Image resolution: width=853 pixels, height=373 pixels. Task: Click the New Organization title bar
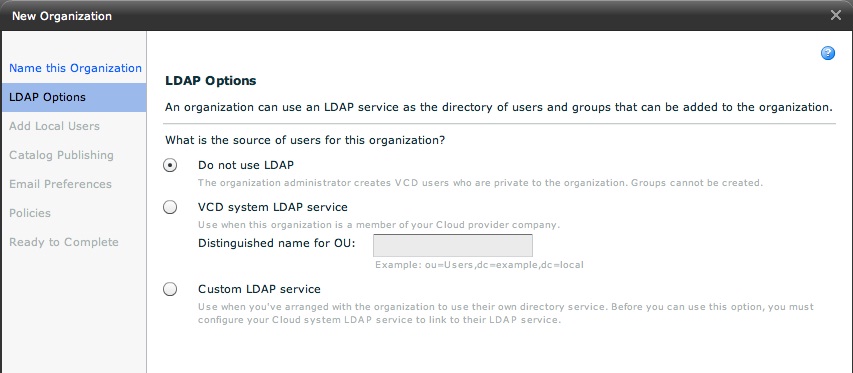click(x=426, y=15)
